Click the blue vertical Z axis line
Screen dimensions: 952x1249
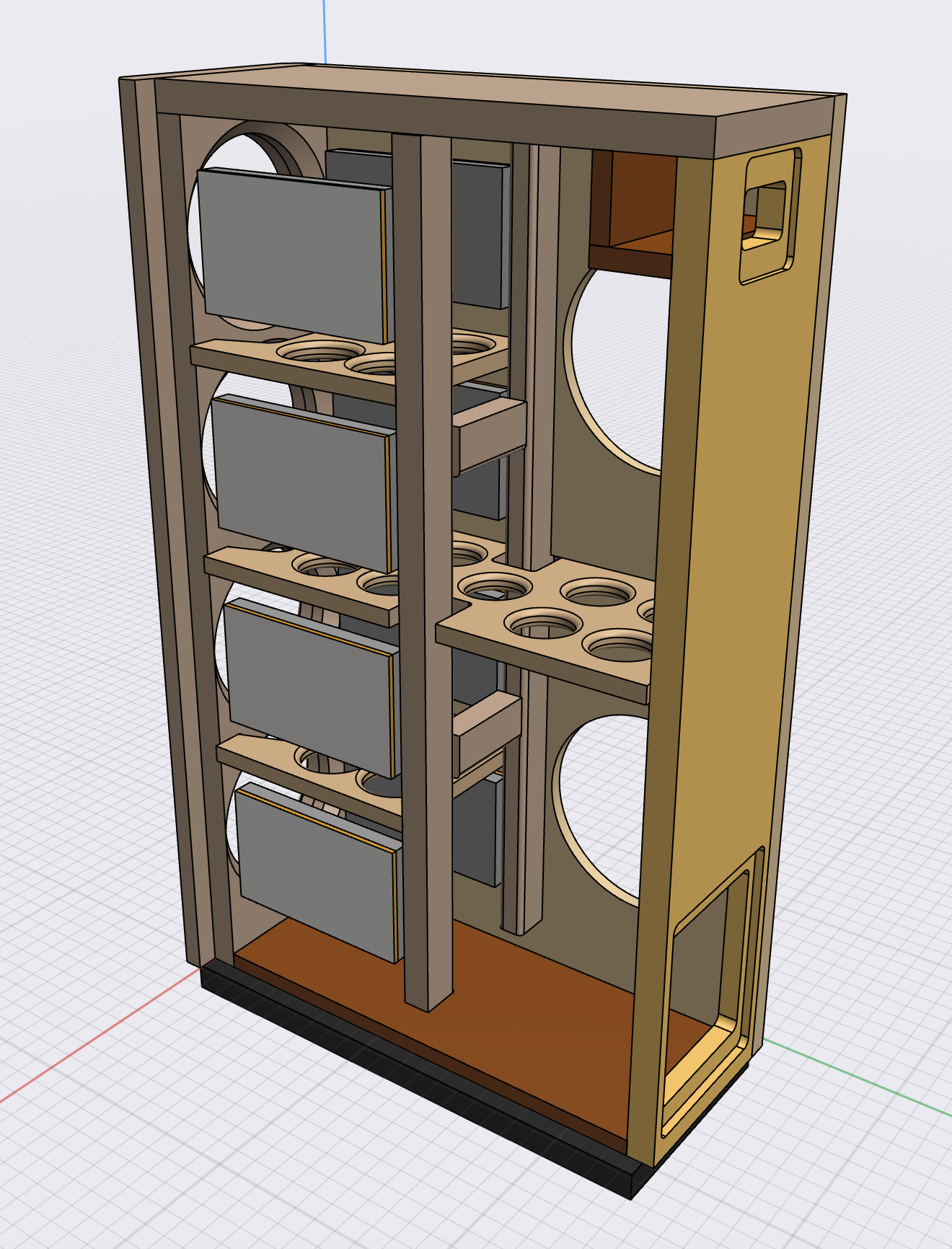324,31
